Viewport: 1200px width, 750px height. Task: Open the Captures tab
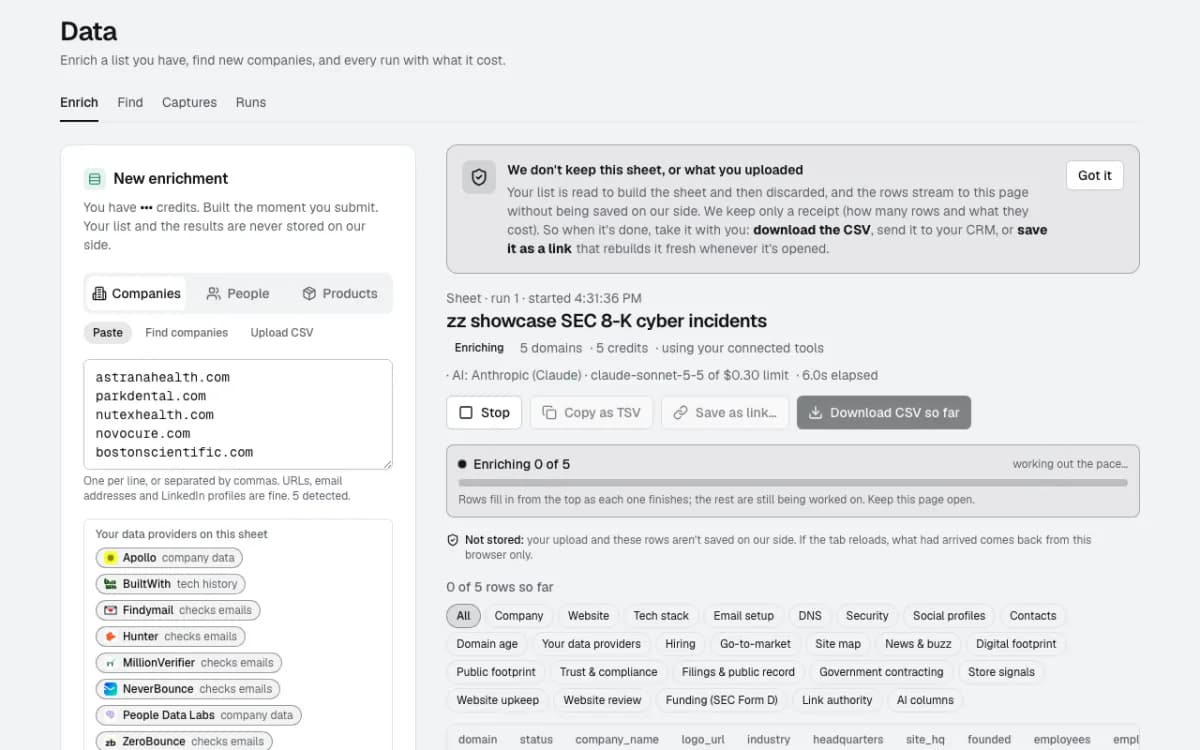[x=189, y=102]
